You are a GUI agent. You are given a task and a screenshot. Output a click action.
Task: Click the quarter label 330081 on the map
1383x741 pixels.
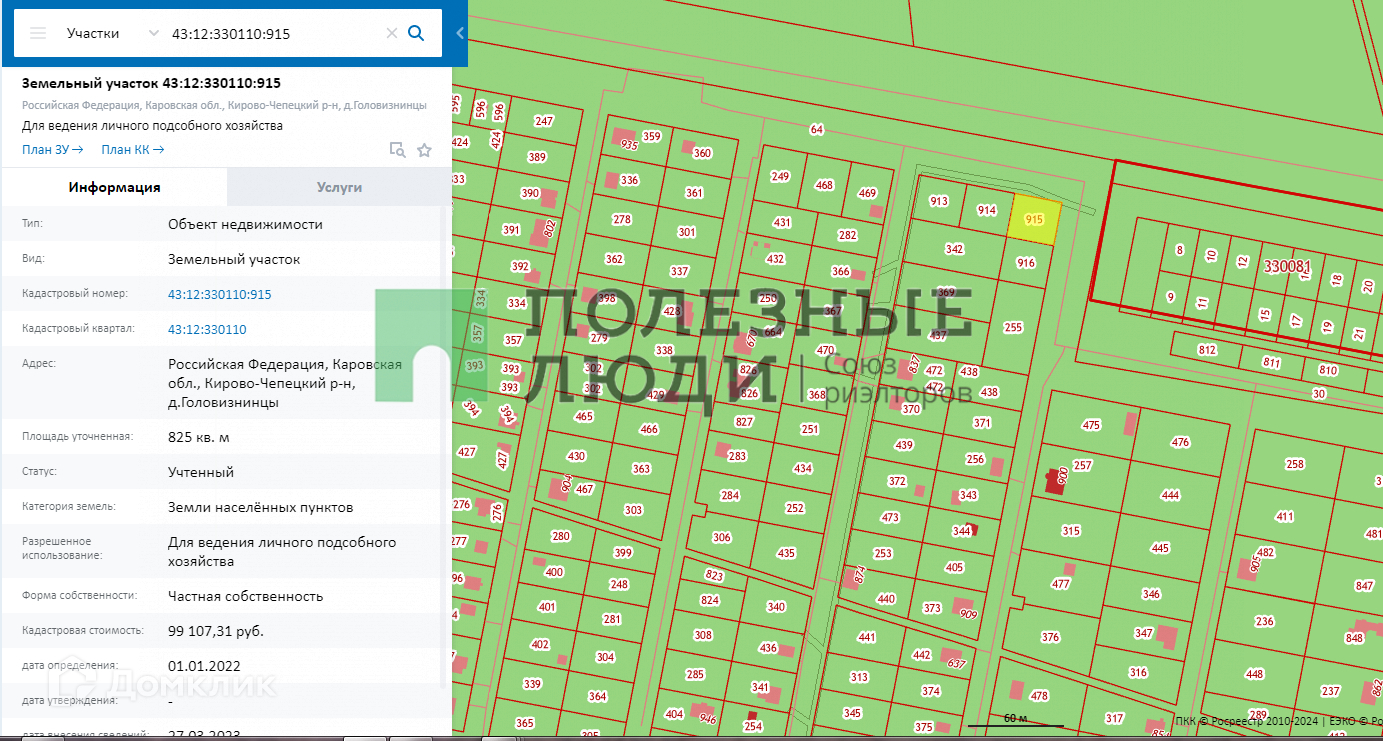(x=1286, y=267)
